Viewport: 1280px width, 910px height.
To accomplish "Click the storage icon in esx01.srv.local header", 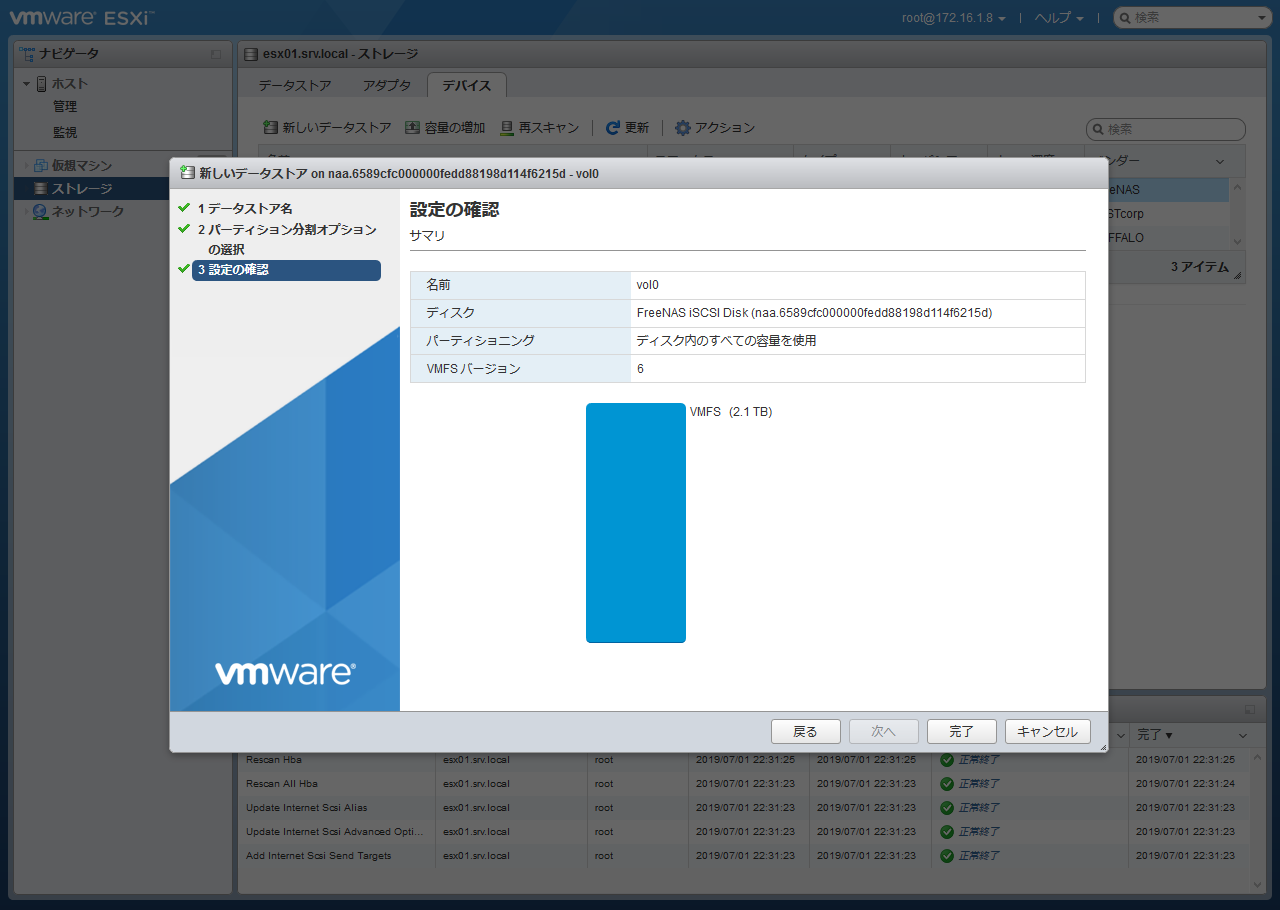I will 251,54.
